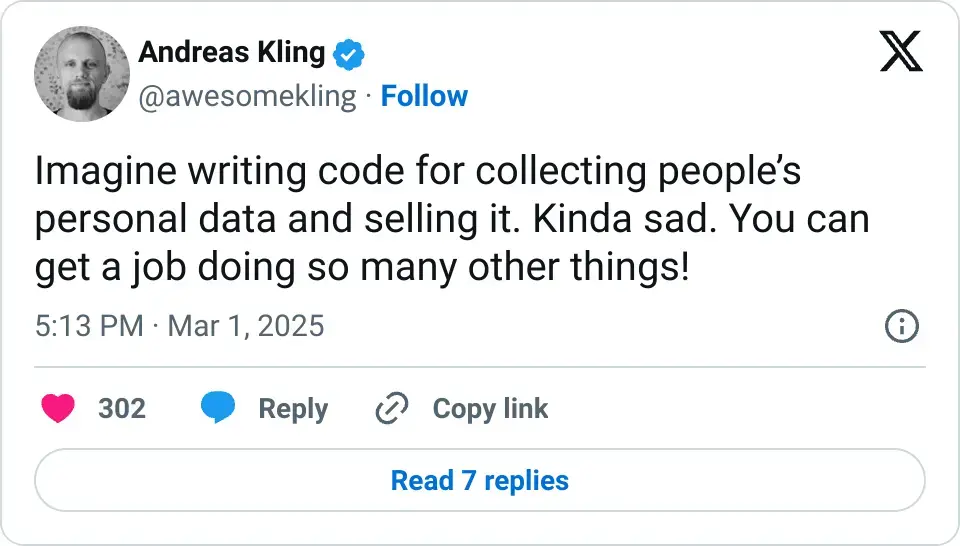
Task: Follow @awesomekling via the Follow link
Action: (424, 96)
